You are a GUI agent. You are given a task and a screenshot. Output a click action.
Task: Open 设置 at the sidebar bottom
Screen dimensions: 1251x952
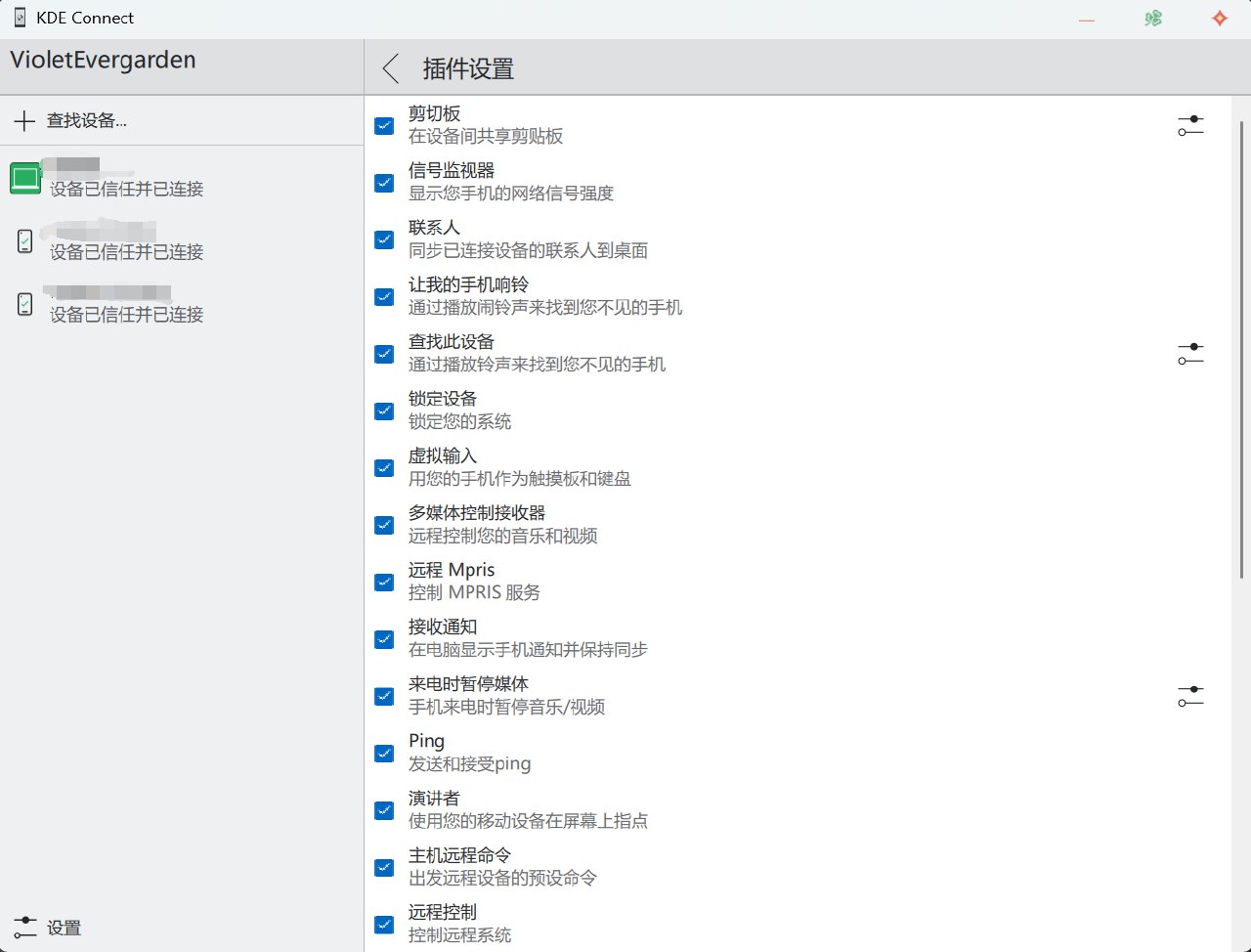pyautogui.click(x=64, y=928)
